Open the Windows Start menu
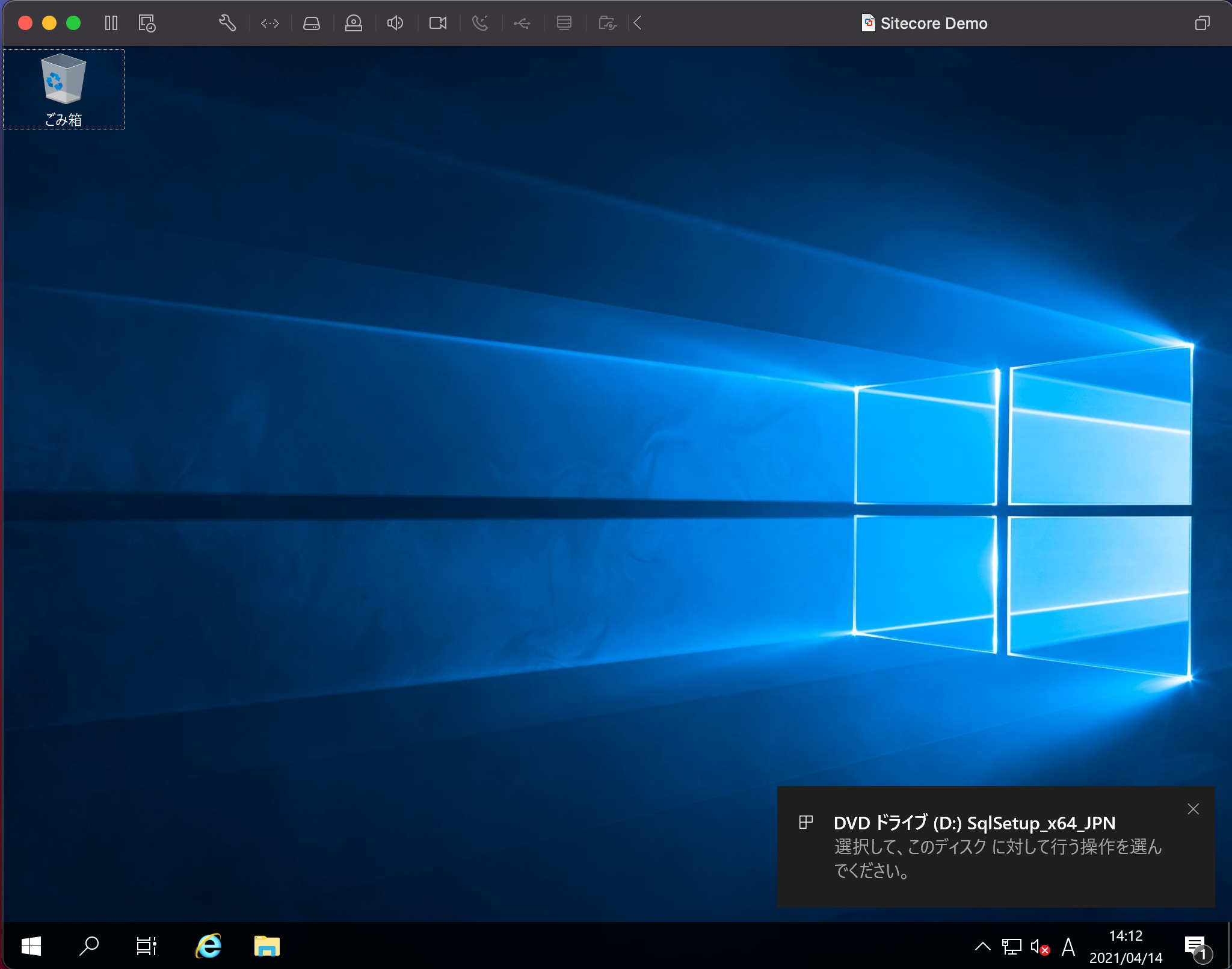Screen dimensions: 1232x969 tap(31, 946)
